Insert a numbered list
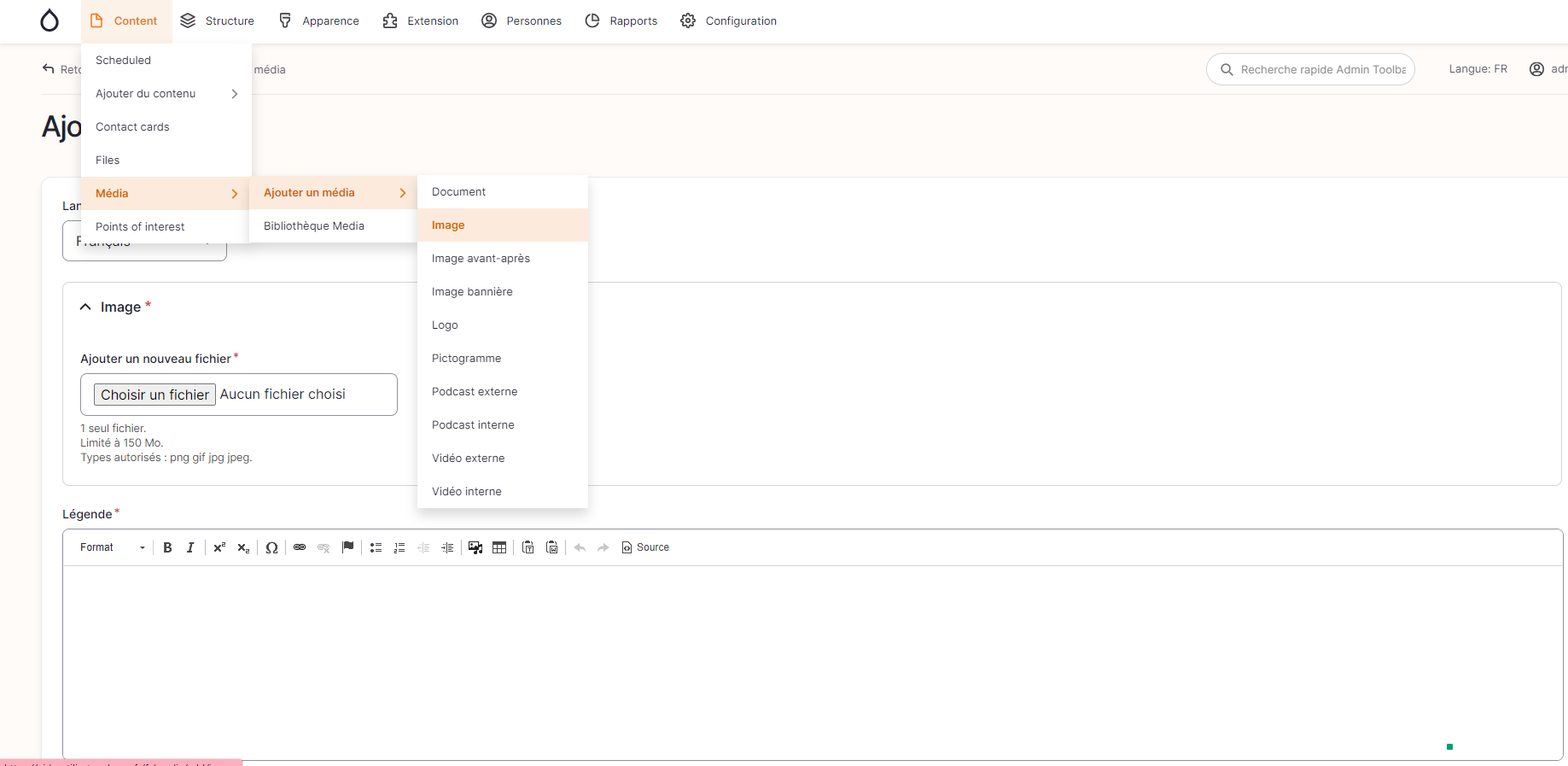 pyautogui.click(x=399, y=547)
